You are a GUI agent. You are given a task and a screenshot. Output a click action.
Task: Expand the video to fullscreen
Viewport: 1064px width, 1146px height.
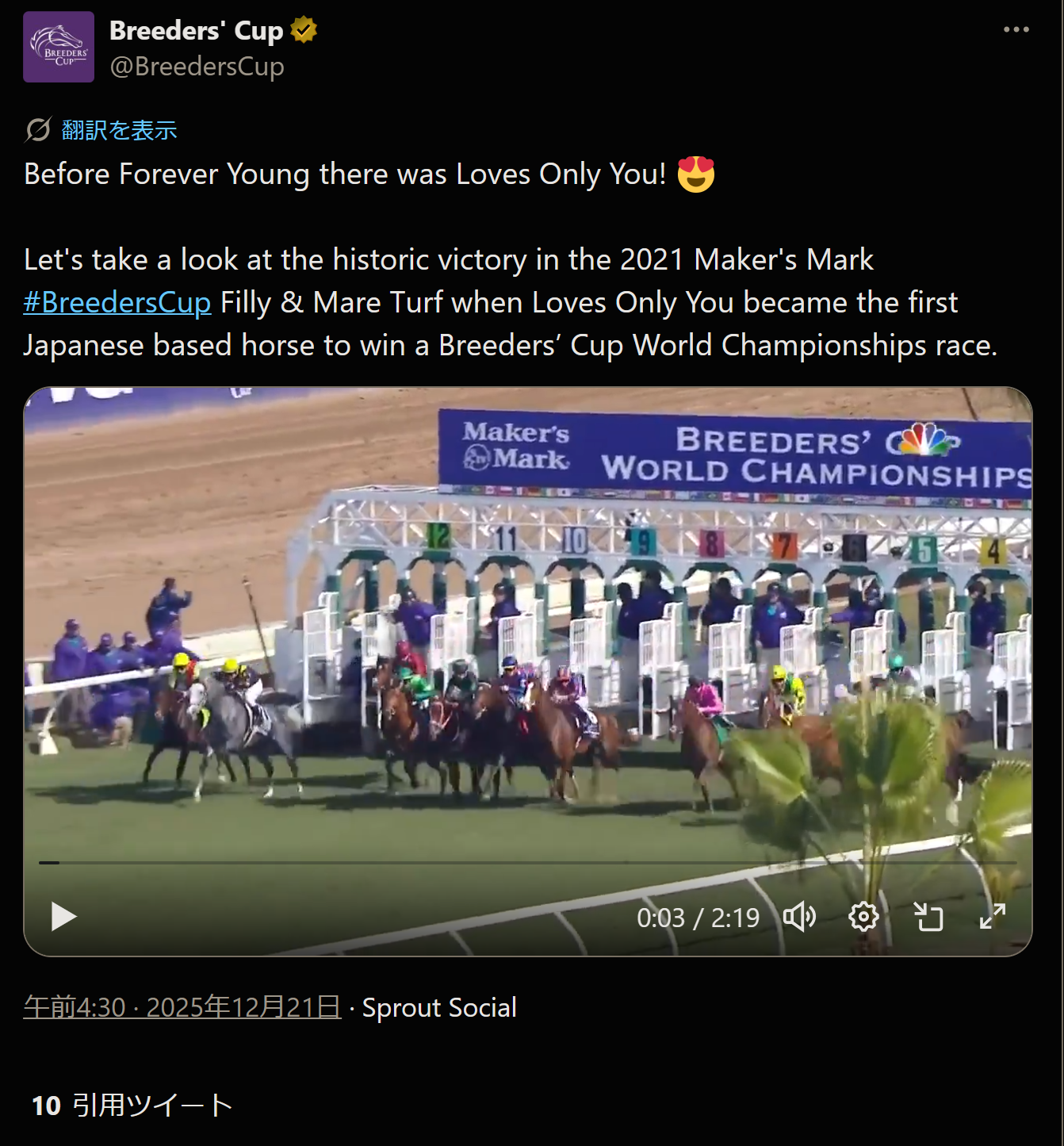[x=993, y=917]
